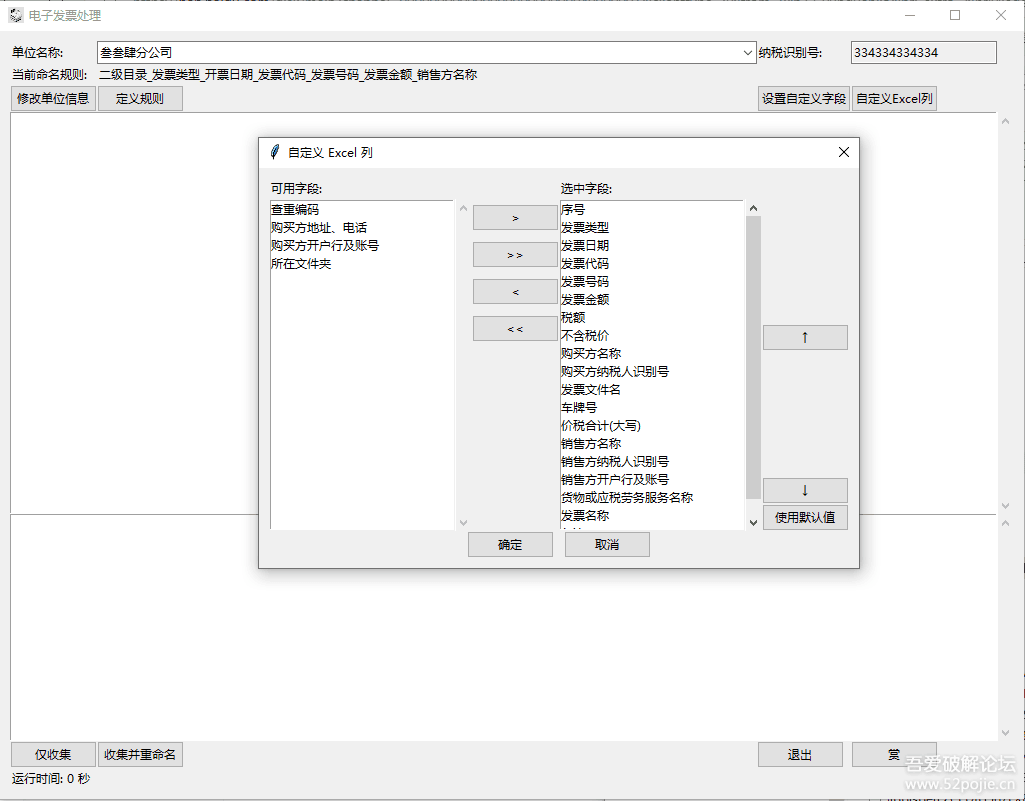Click the app icon in the main window title bar
1025x801 pixels.
click(14, 15)
